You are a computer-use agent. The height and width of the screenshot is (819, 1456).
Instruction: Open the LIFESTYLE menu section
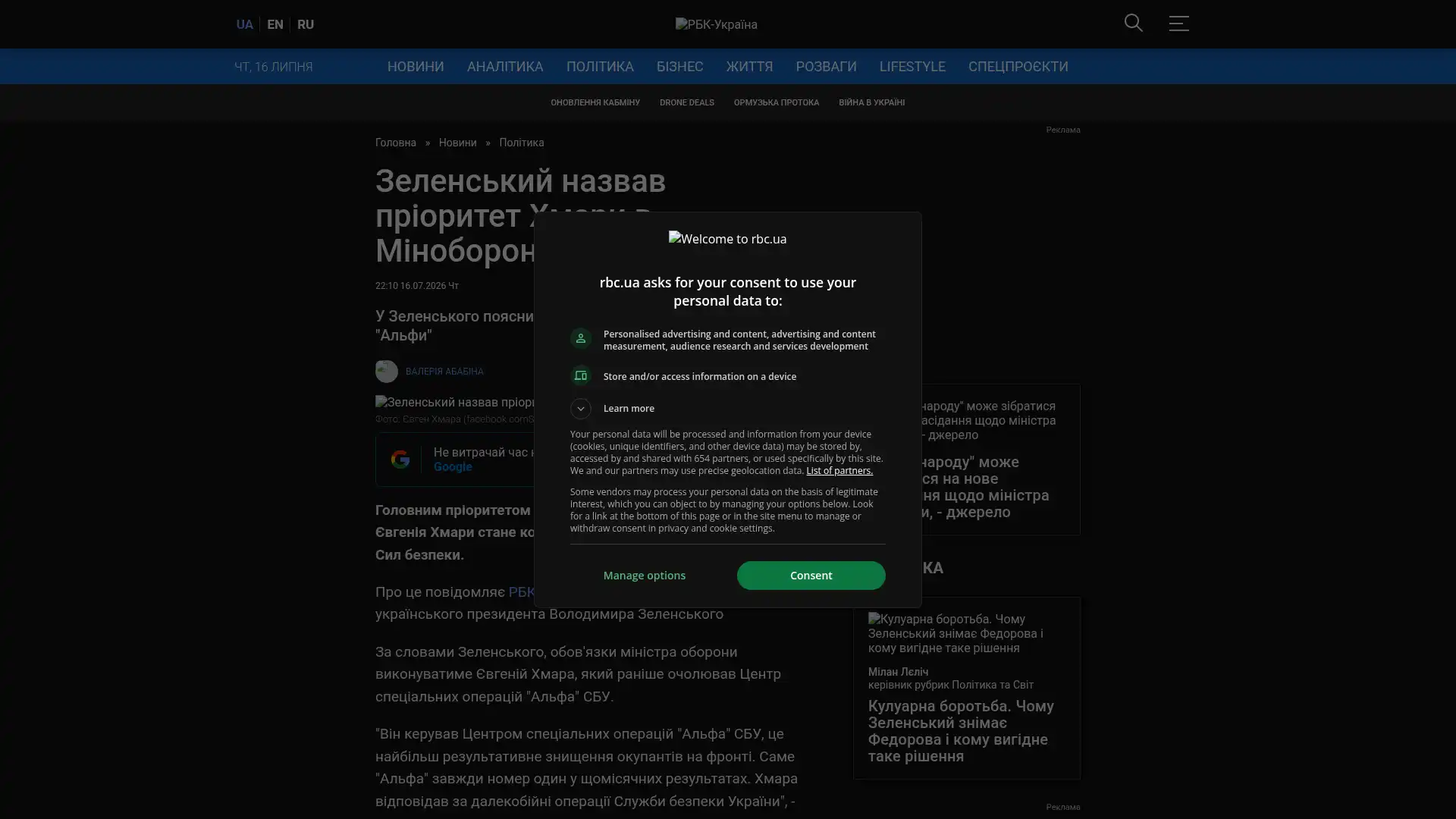(x=912, y=67)
